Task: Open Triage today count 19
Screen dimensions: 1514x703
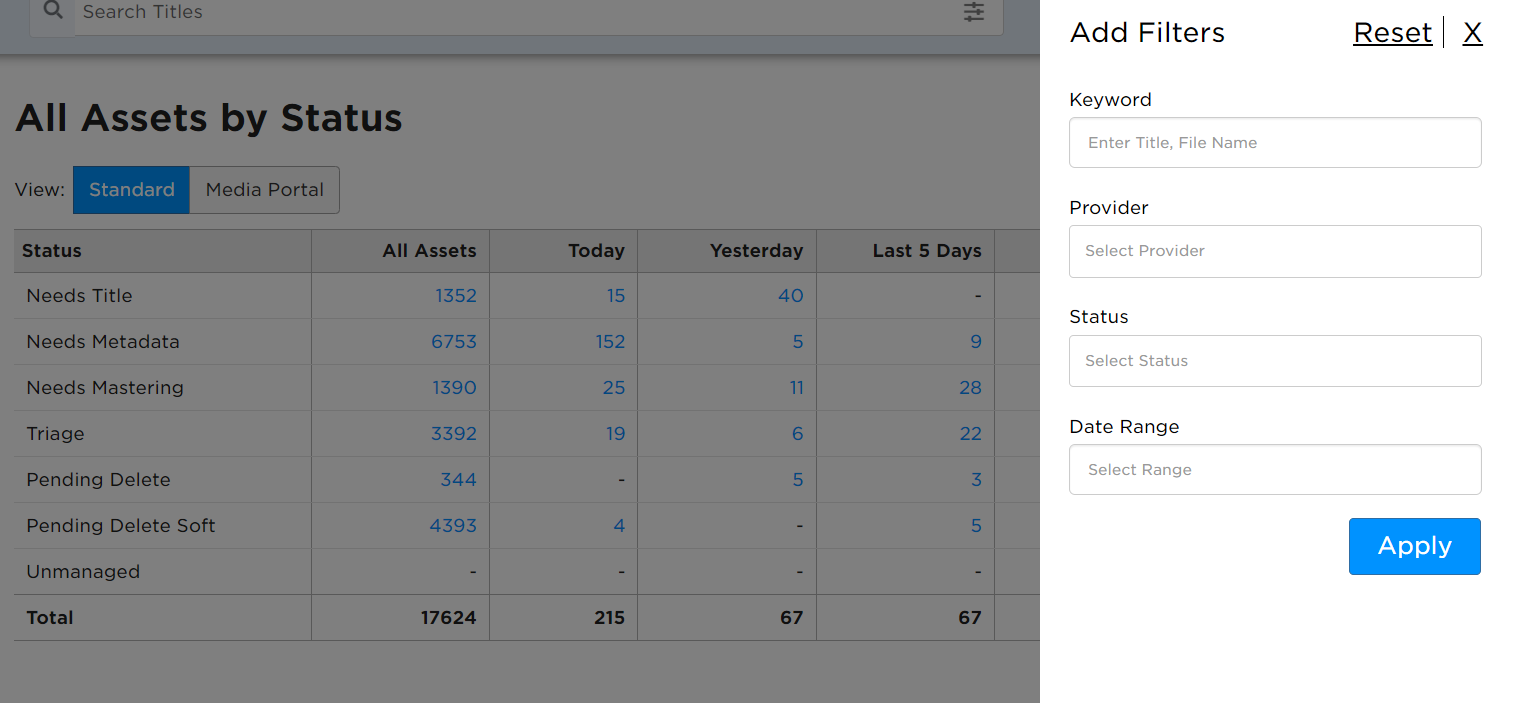Action: tap(615, 434)
